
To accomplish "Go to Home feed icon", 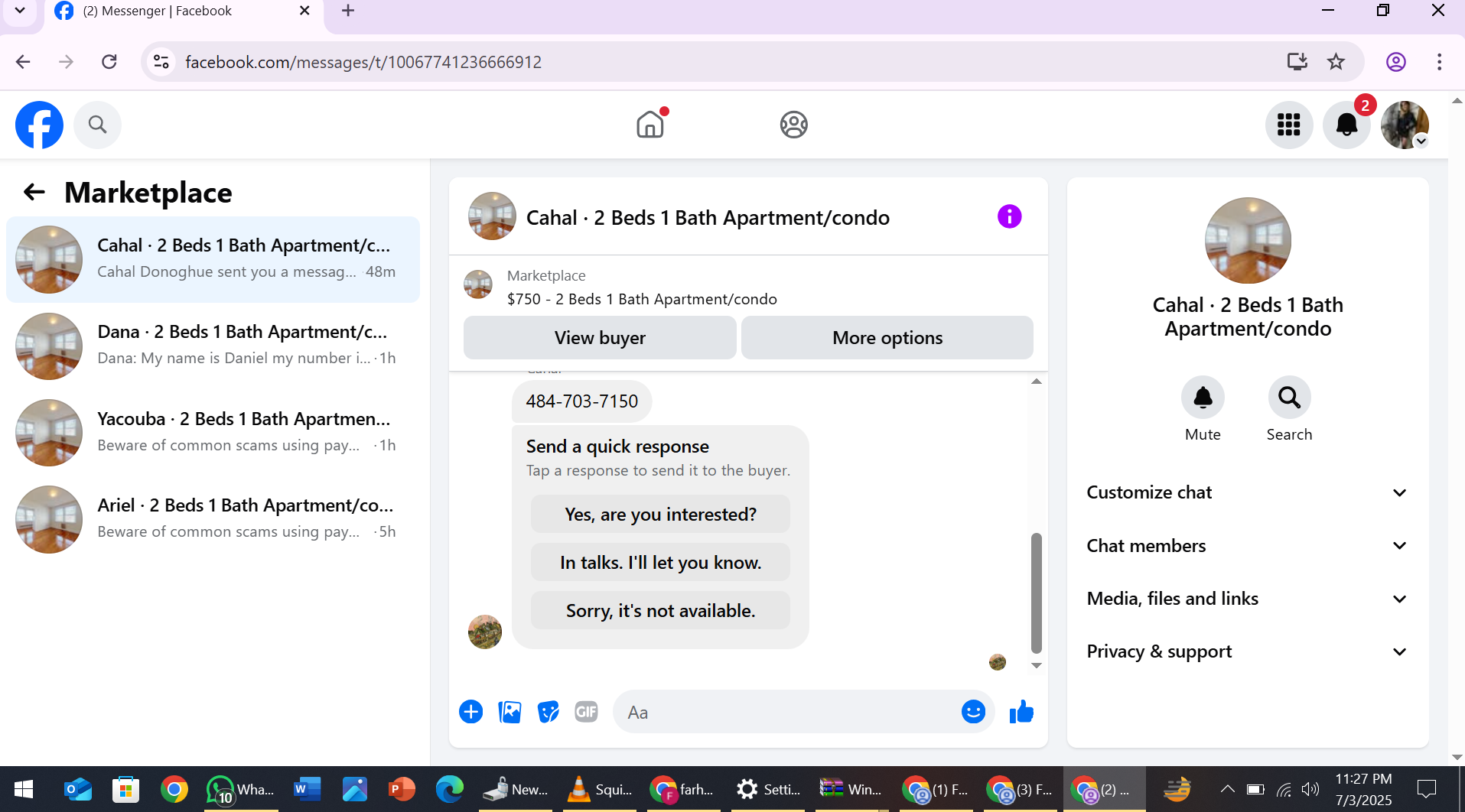I will [x=650, y=124].
